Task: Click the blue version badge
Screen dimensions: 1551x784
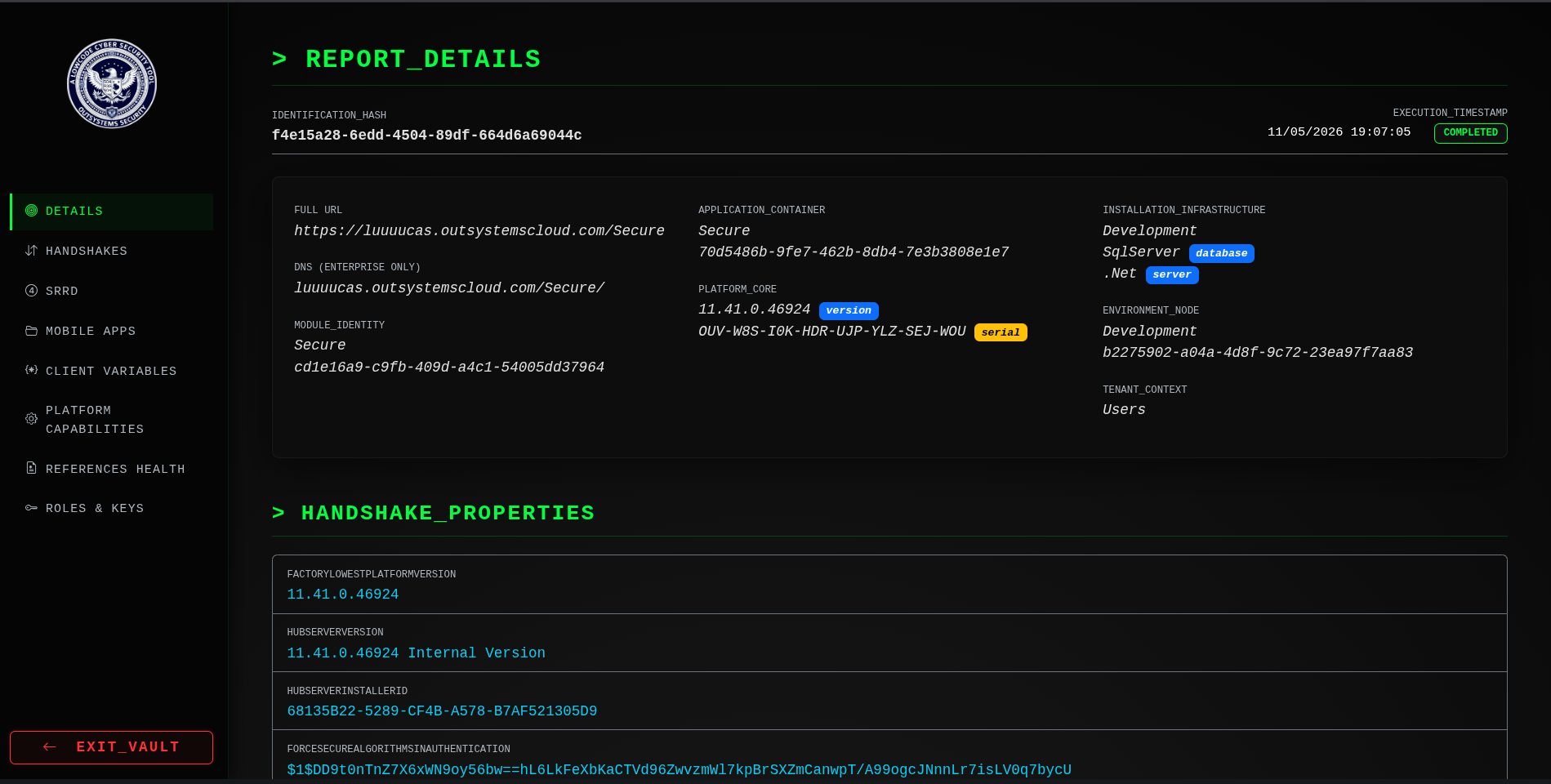Action: (x=849, y=310)
